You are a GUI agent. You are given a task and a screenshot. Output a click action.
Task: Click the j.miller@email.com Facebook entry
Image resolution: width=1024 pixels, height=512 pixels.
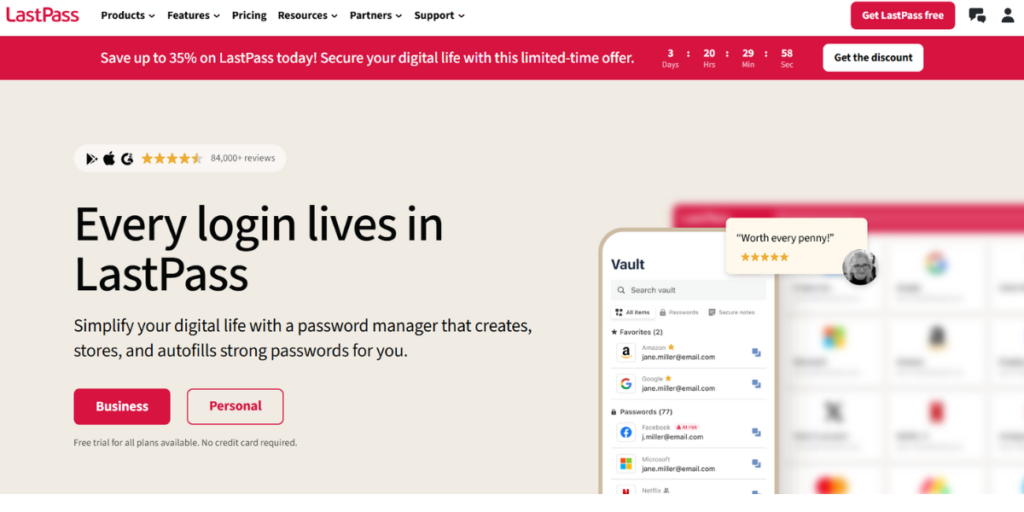(x=672, y=437)
